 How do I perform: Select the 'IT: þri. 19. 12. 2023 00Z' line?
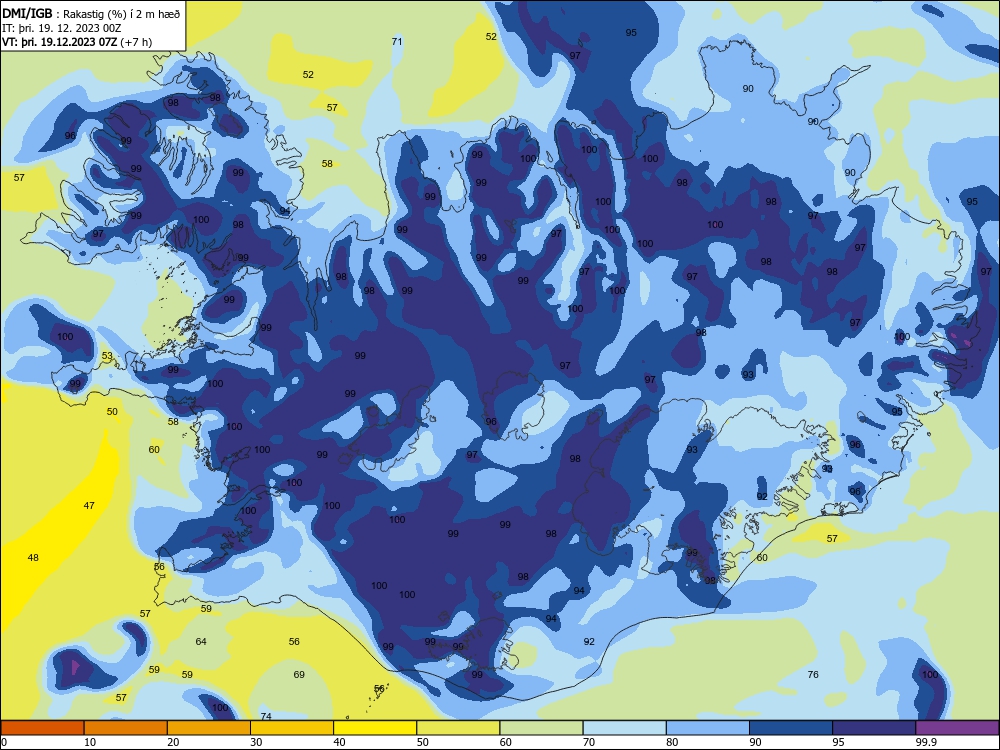tap(62, 28)
